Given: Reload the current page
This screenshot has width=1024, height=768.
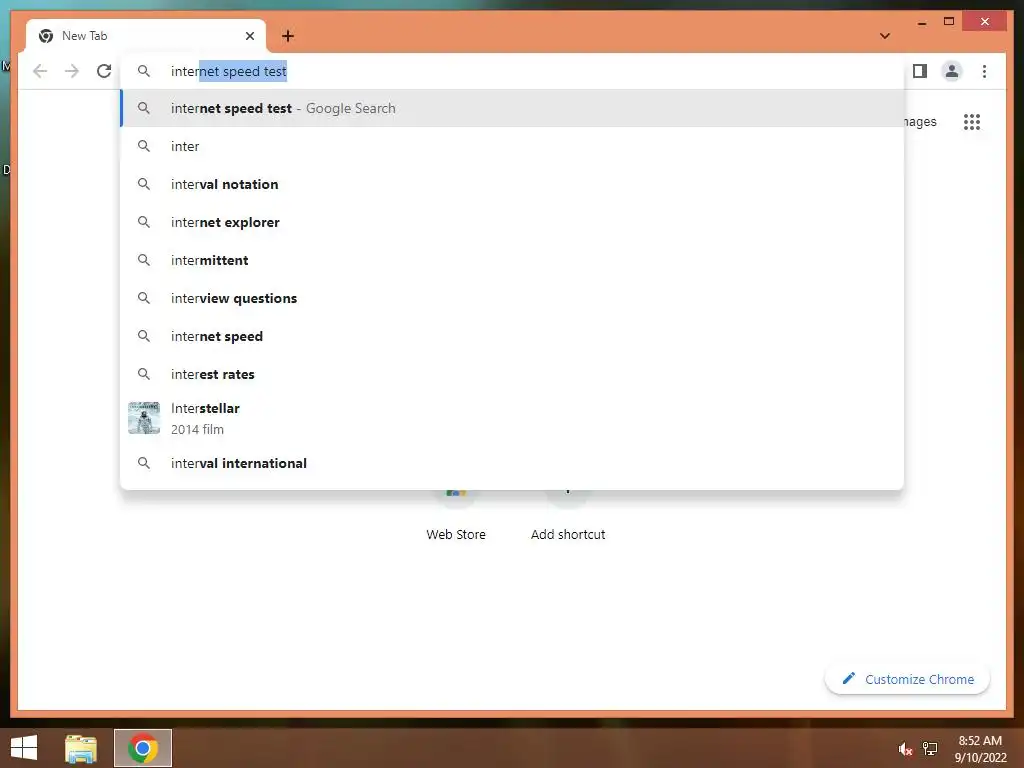Looking at the screenshot, I should (104, 71).
